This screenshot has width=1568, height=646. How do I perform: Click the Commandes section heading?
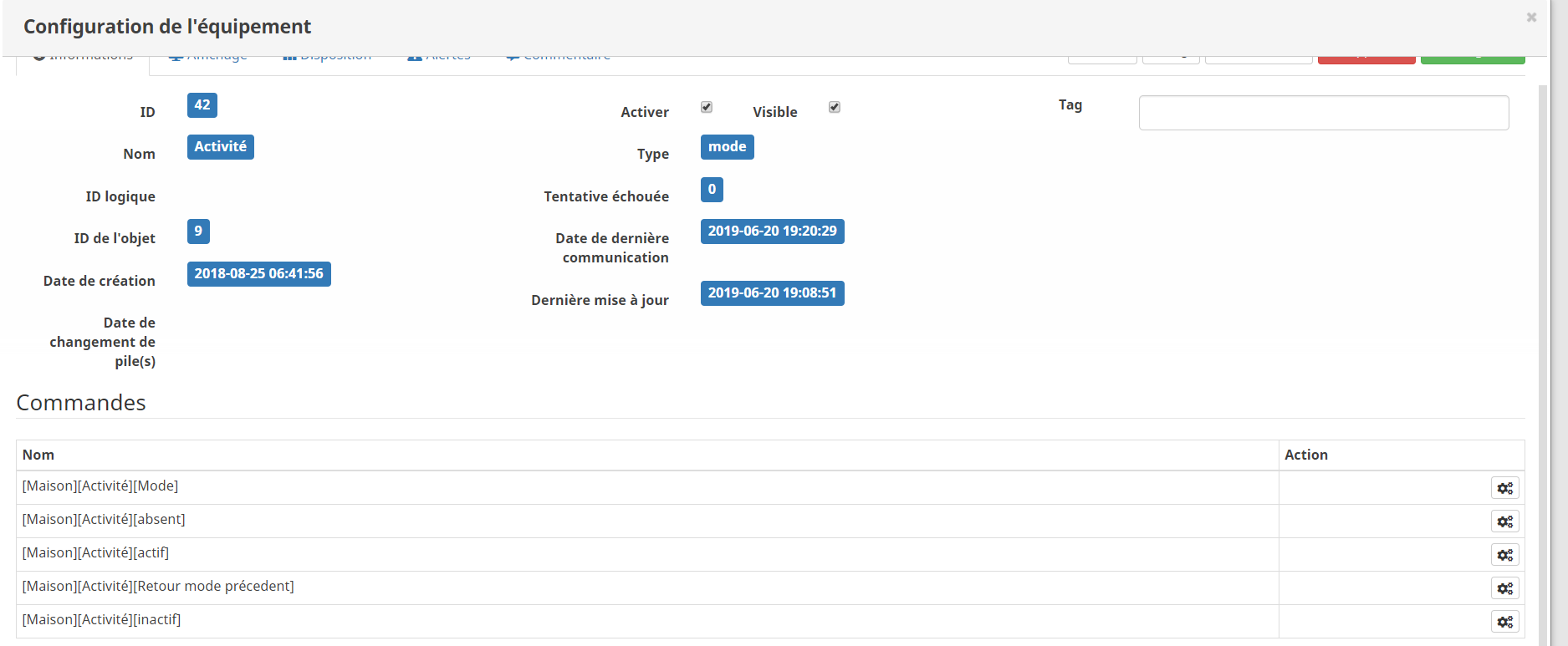81,403
